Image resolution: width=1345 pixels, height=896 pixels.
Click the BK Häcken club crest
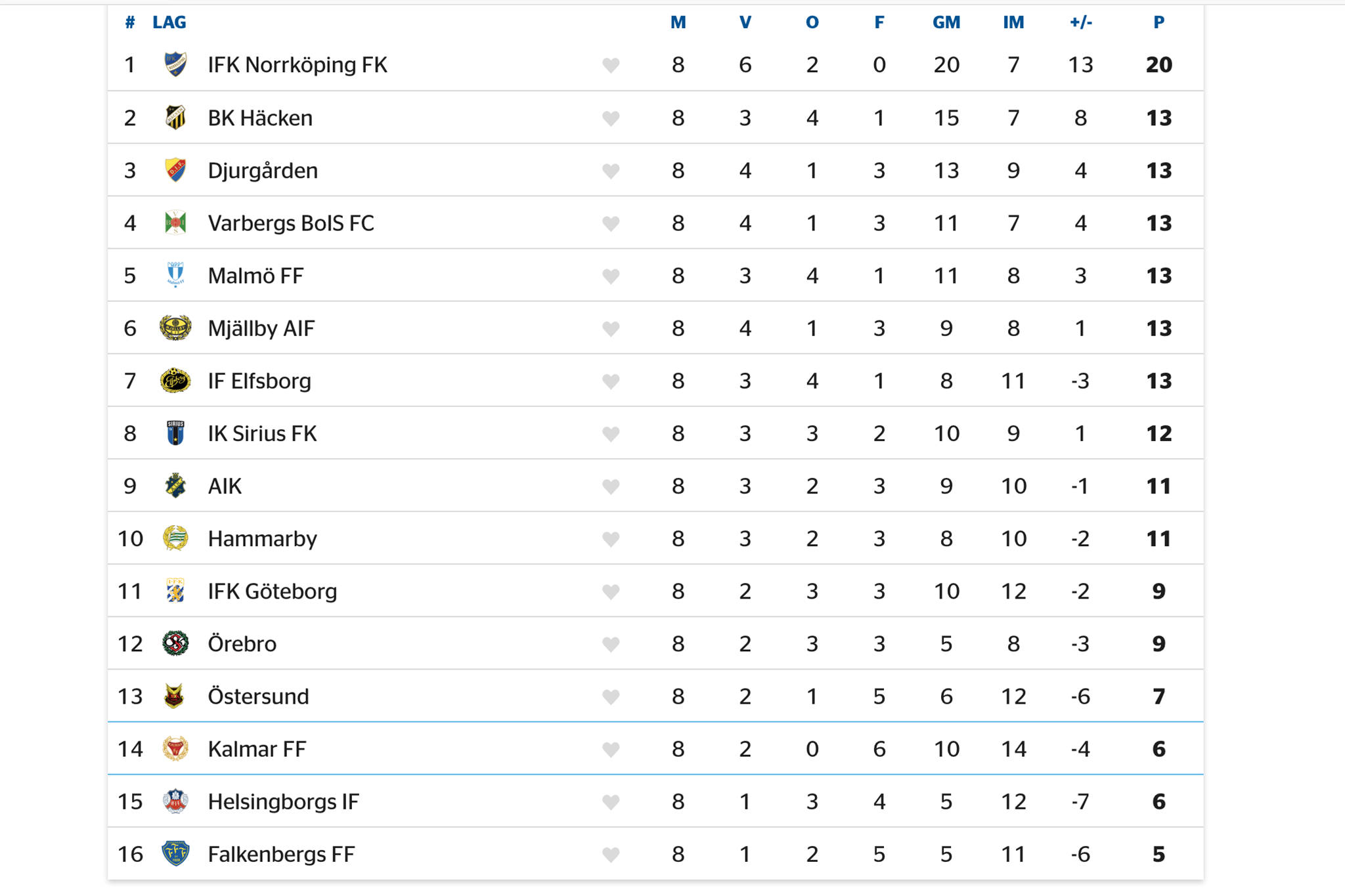pyautogui.click(x=175, y=117)
